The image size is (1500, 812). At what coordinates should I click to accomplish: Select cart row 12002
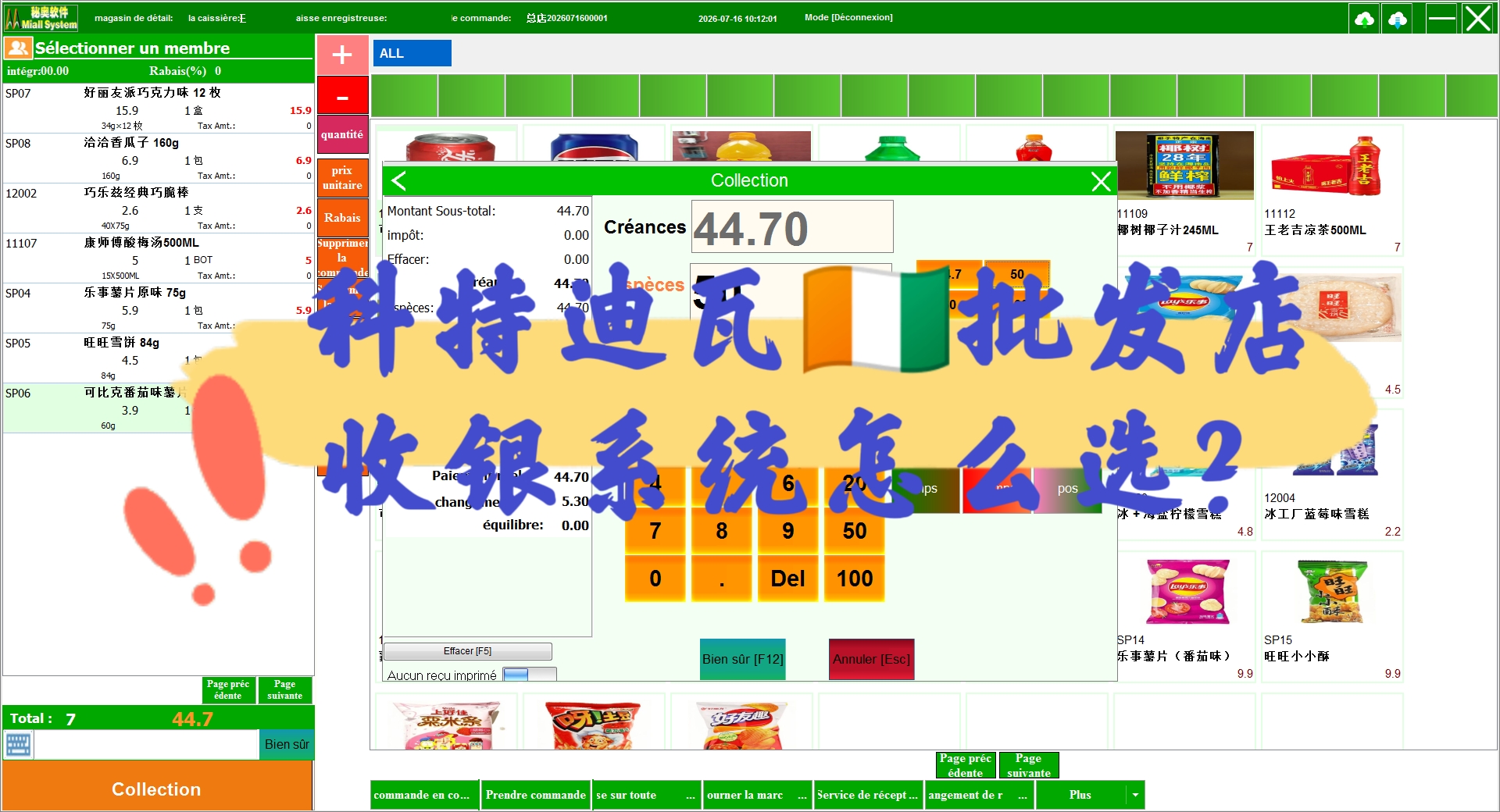pos(159,208)
